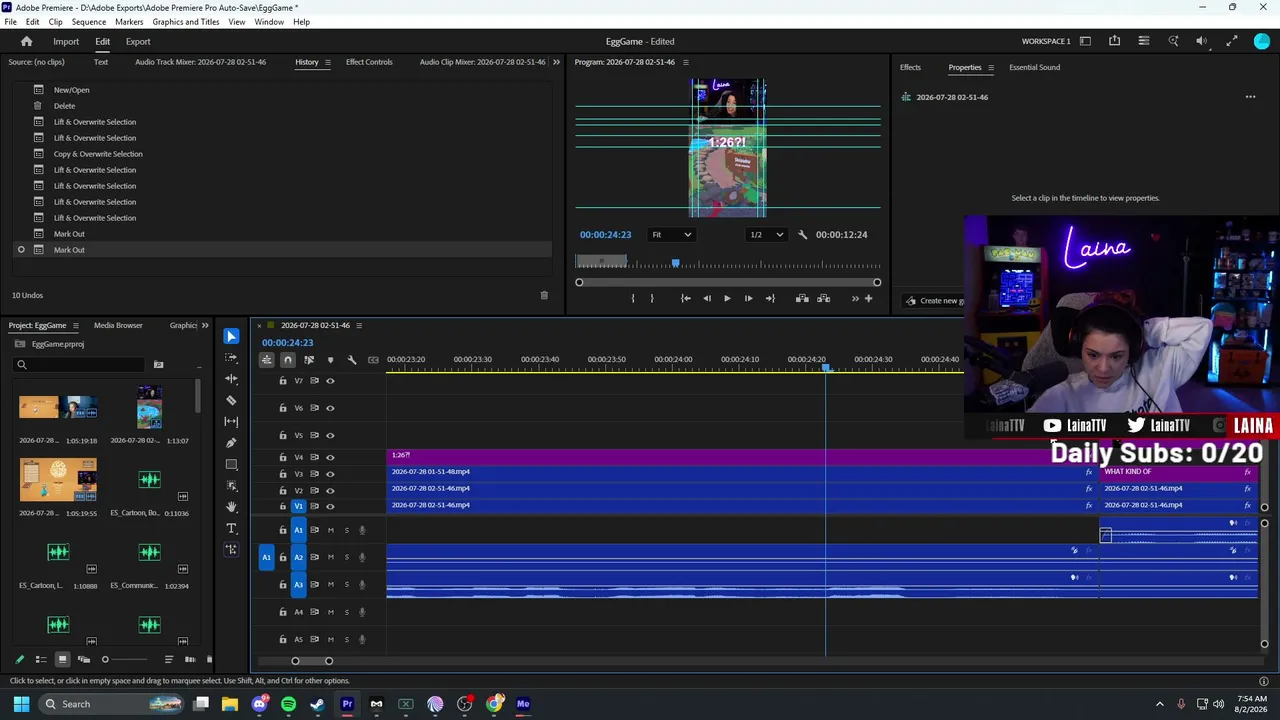Screen dimensions: 1280x720
Task: Toggle linked selection in the timeline
Action: point(309,360)
